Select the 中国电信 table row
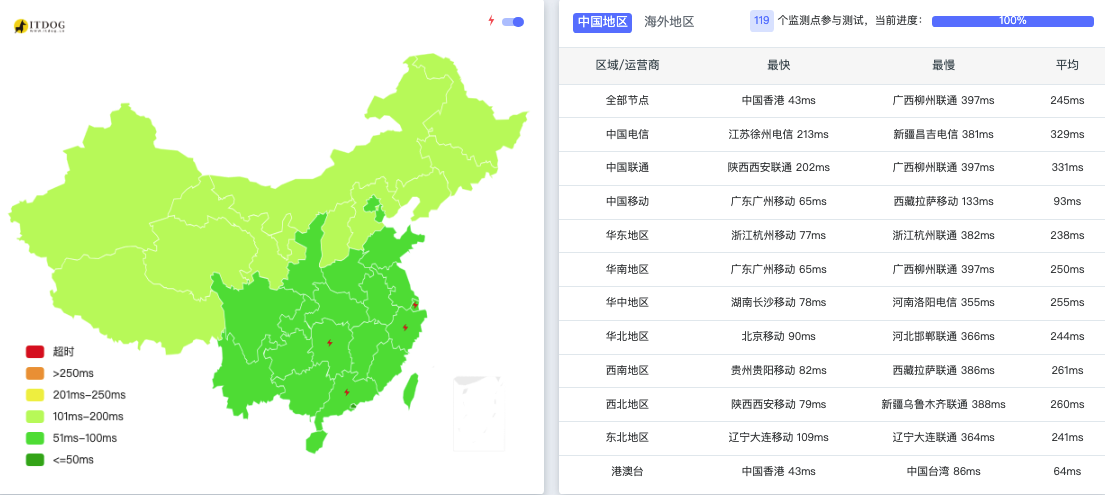Image resolution: width=1105 pixels, height=495 pixels. click(x=627, y=134)
